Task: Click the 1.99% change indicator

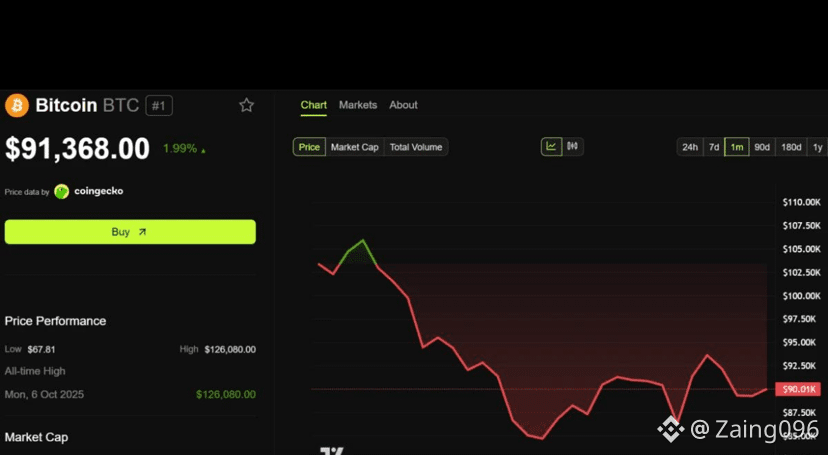Action: (x=184, y=149)
